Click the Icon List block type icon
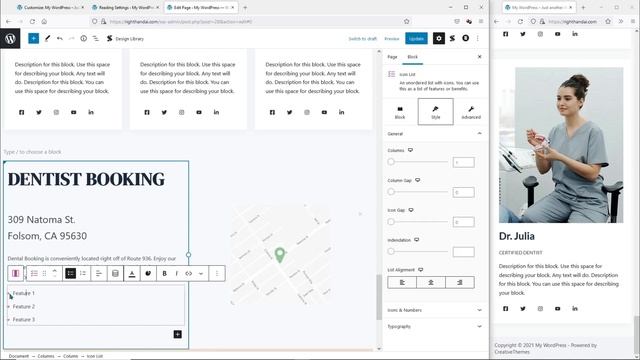 point(34,273)
